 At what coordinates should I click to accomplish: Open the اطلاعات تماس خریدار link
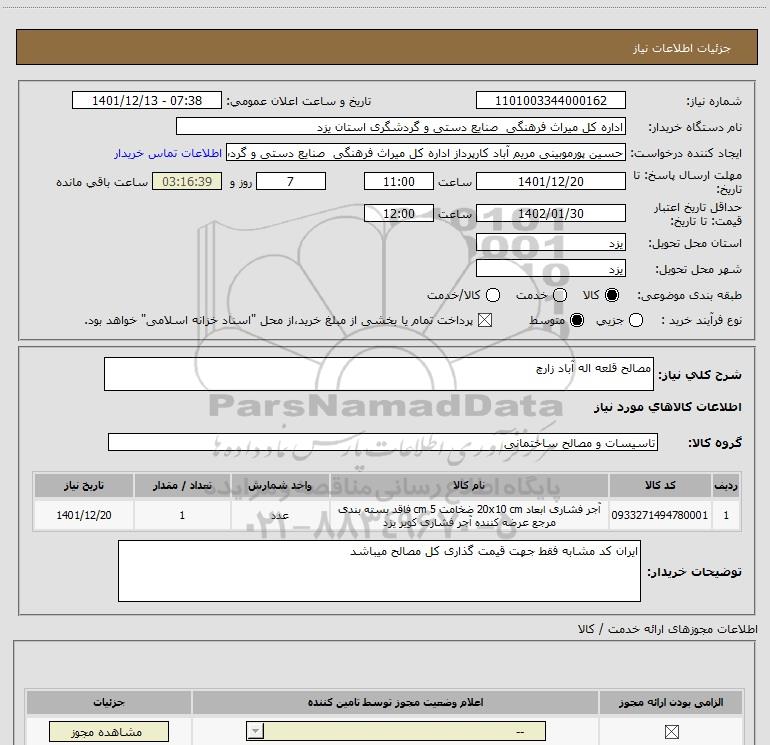pyautogui.click(x=168, y=154)
